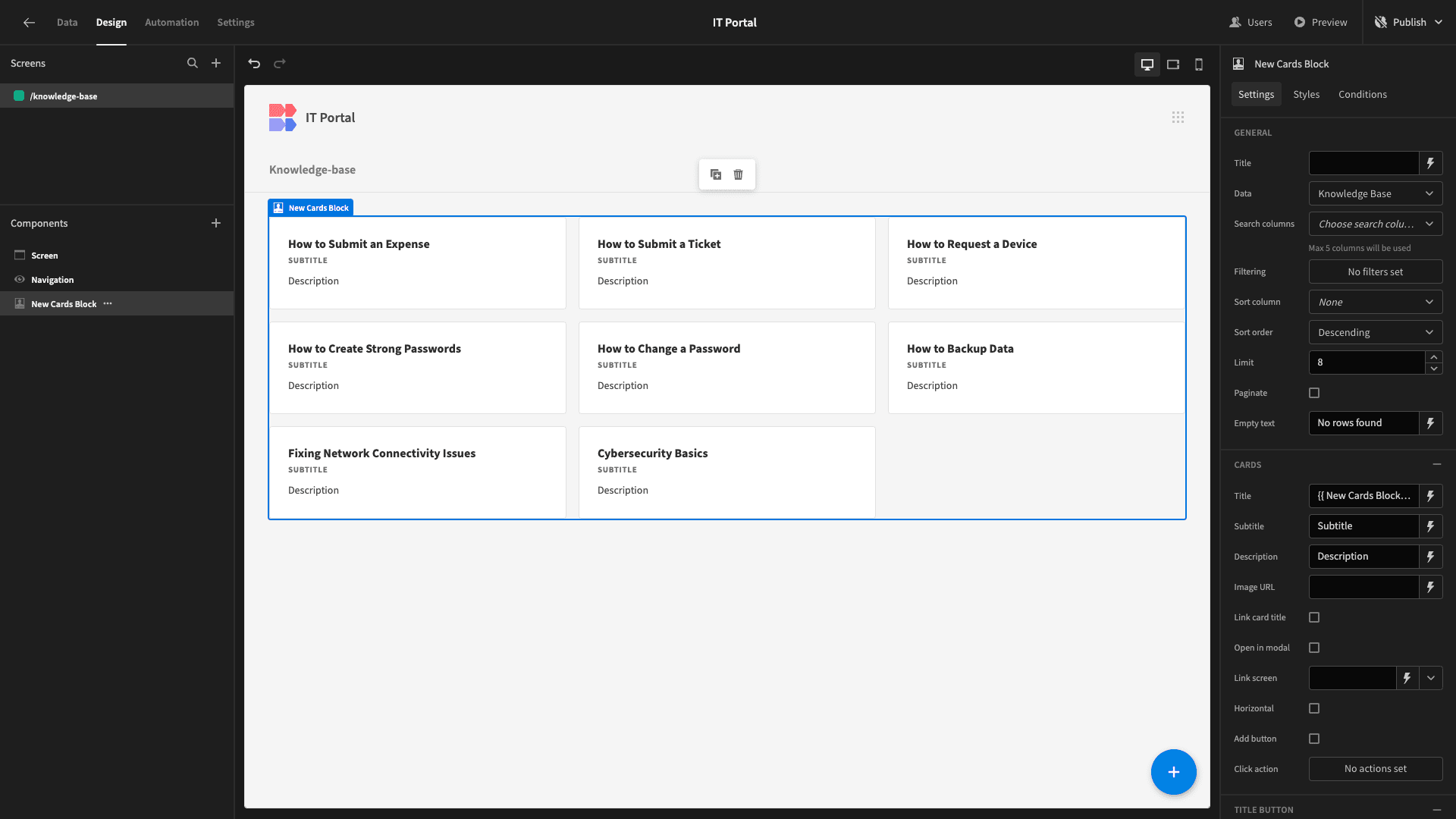Redo the last change
1456x819 pixels.
[280, 64]
